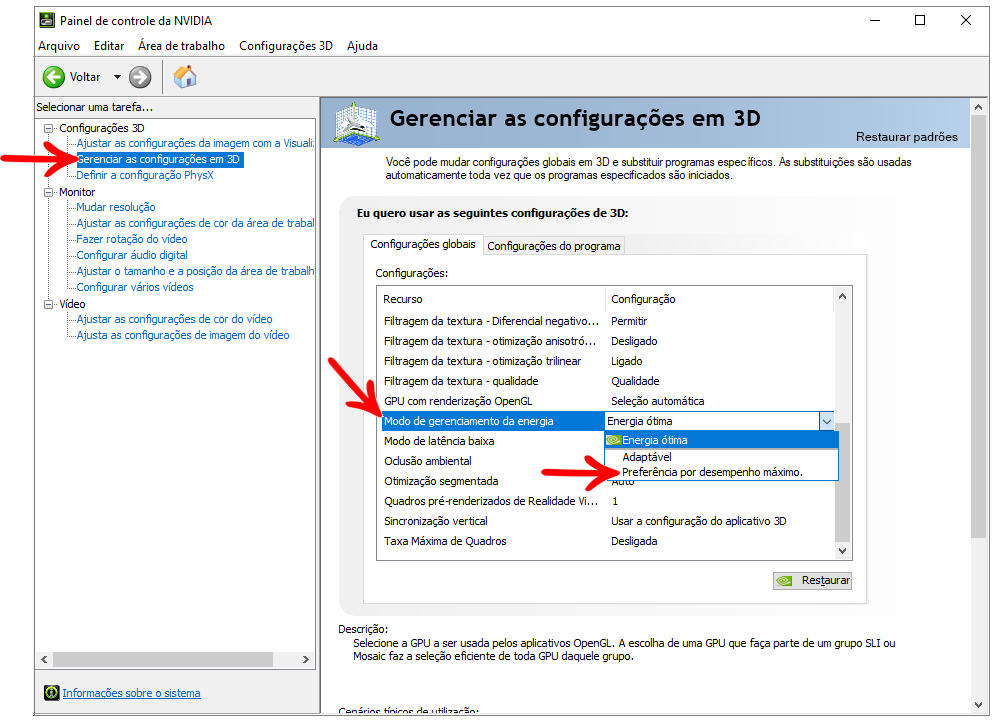
Task: Click task tree horizontal scroll right arrow
Action: click(306, 659)
